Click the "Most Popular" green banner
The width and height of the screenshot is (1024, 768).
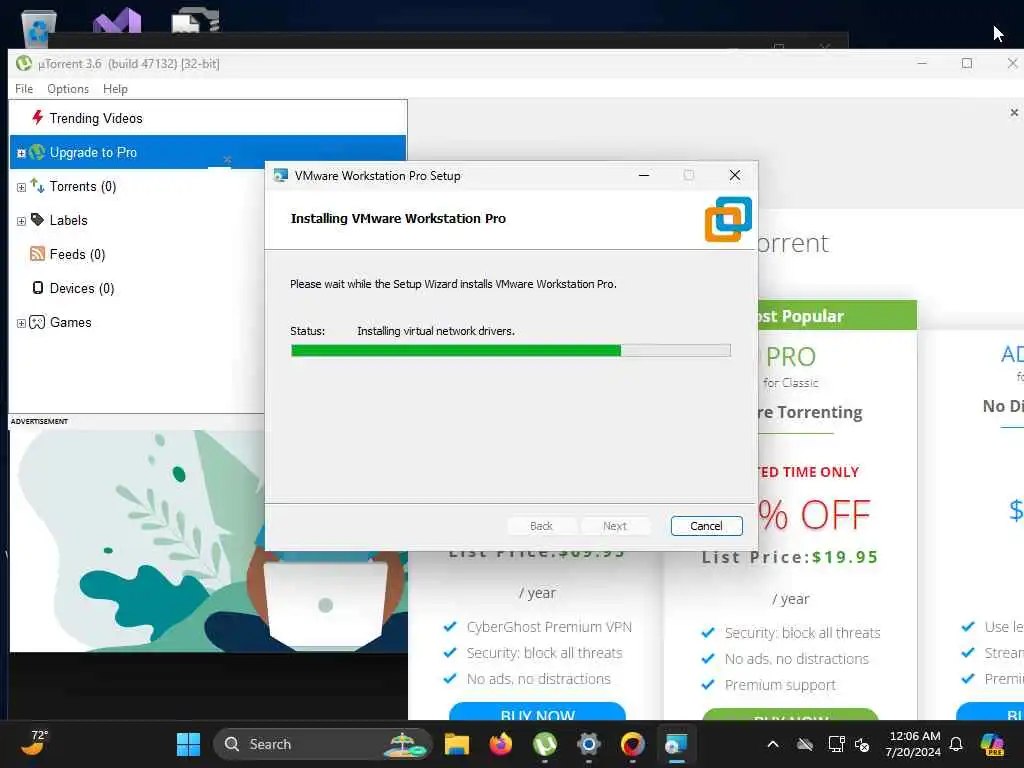pos(837,315)
